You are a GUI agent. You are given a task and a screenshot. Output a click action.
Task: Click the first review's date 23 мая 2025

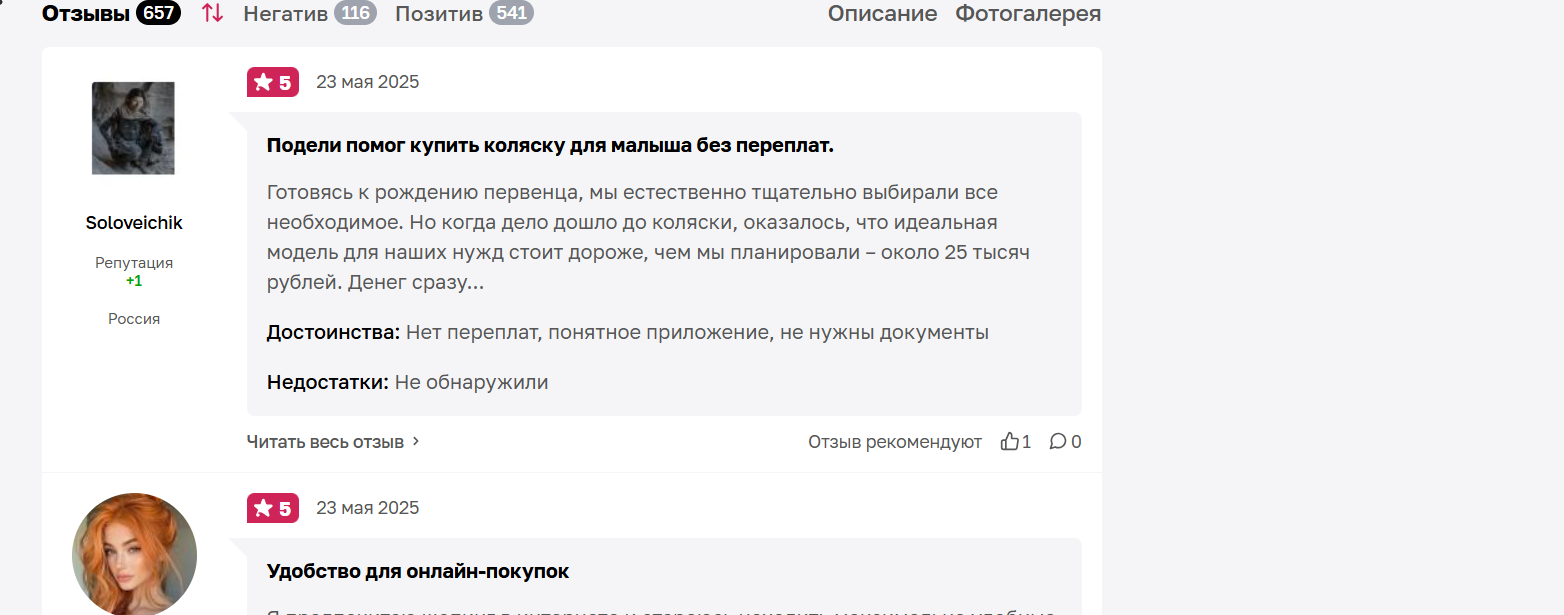[x=368, y=82]
